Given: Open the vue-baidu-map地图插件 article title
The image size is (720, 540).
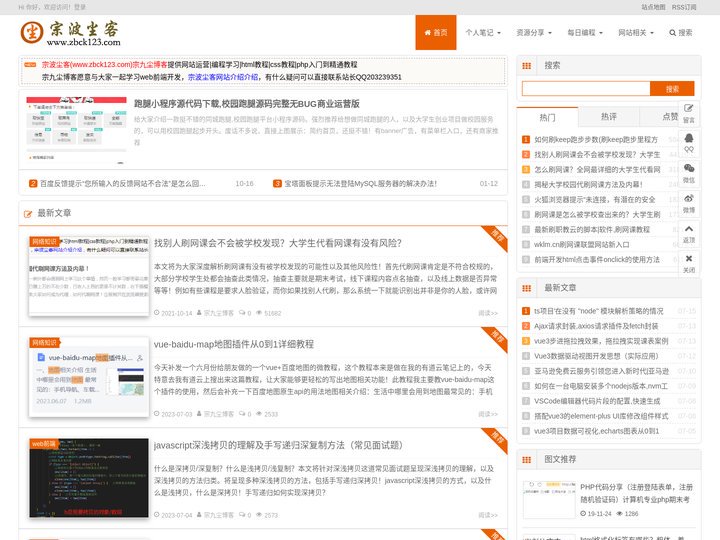Looking at the screenshot, I should click(x=234, y=344).
